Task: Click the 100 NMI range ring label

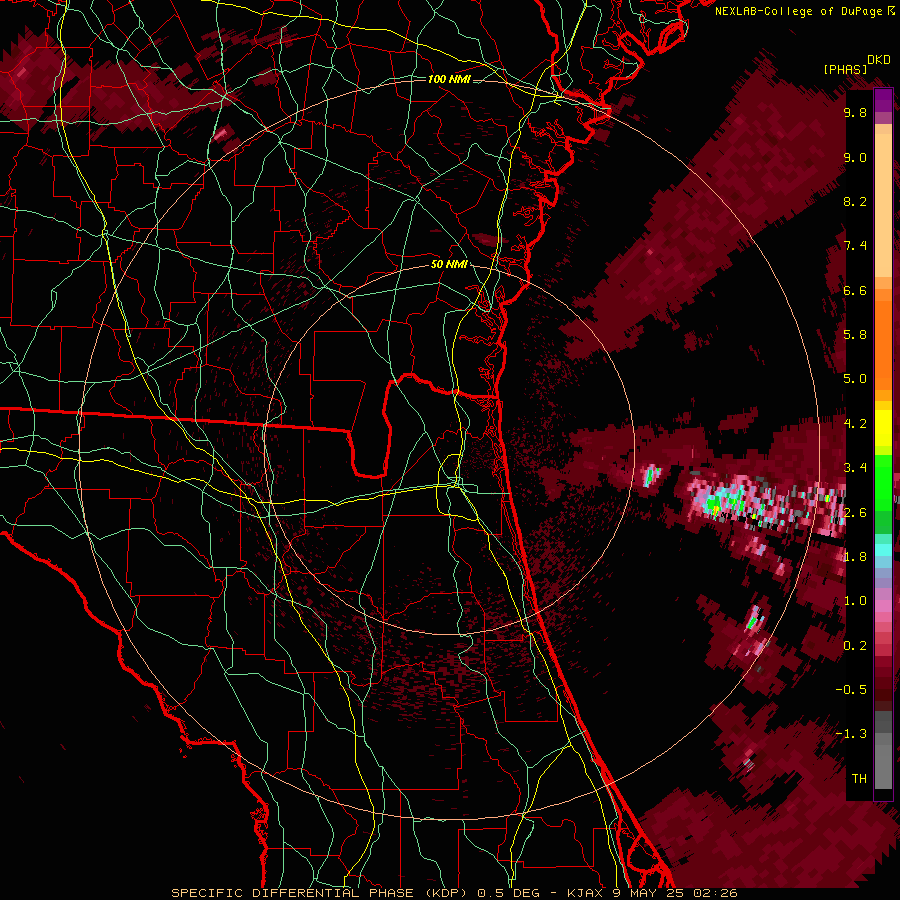Action: (x=449, y=79)
